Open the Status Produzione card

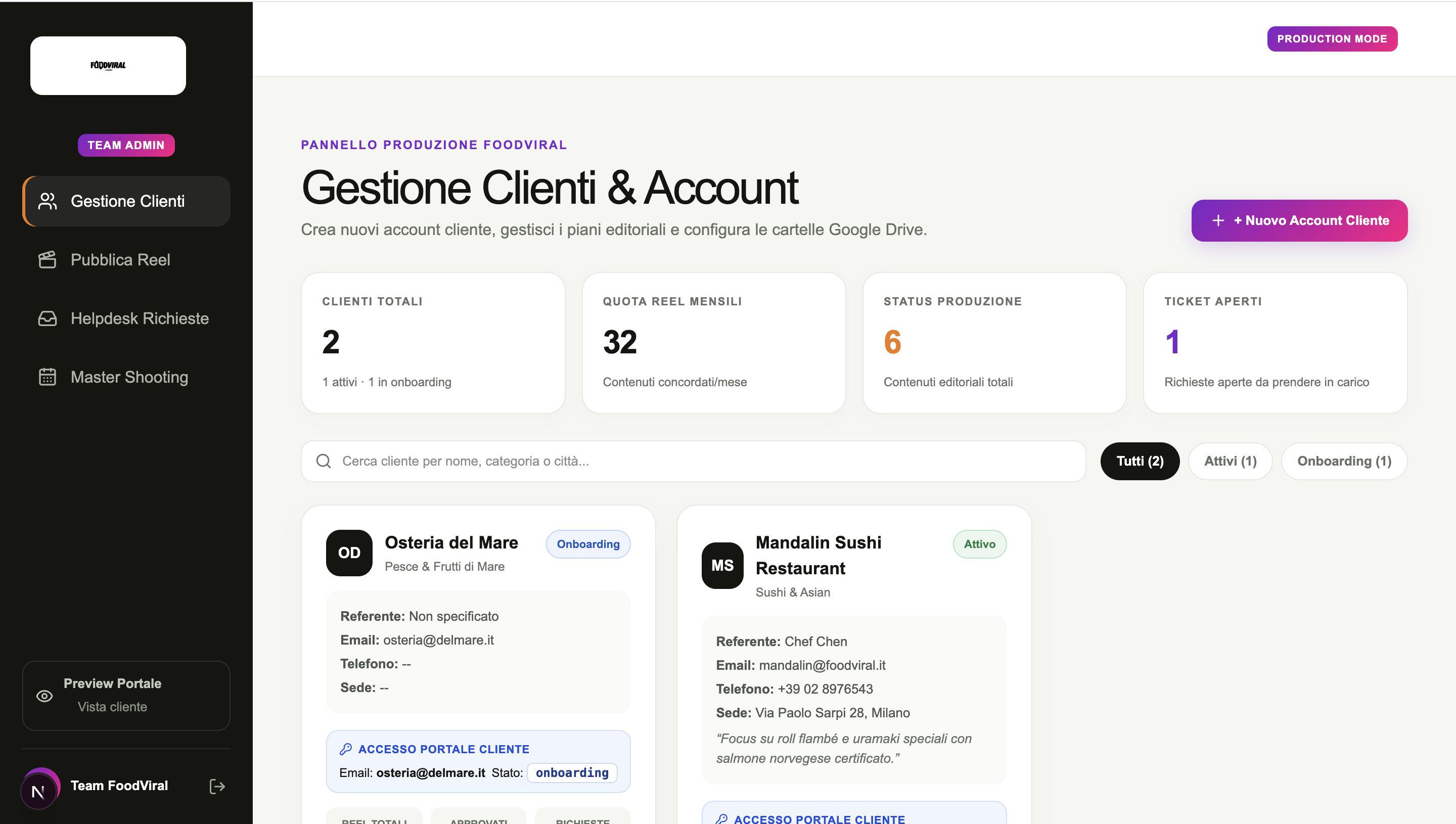pos(994,343)
